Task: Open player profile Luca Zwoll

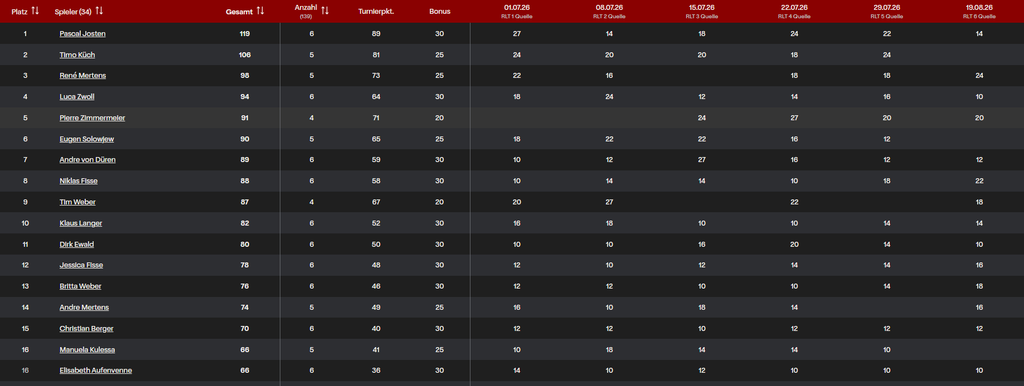Action: click(77, 97)
